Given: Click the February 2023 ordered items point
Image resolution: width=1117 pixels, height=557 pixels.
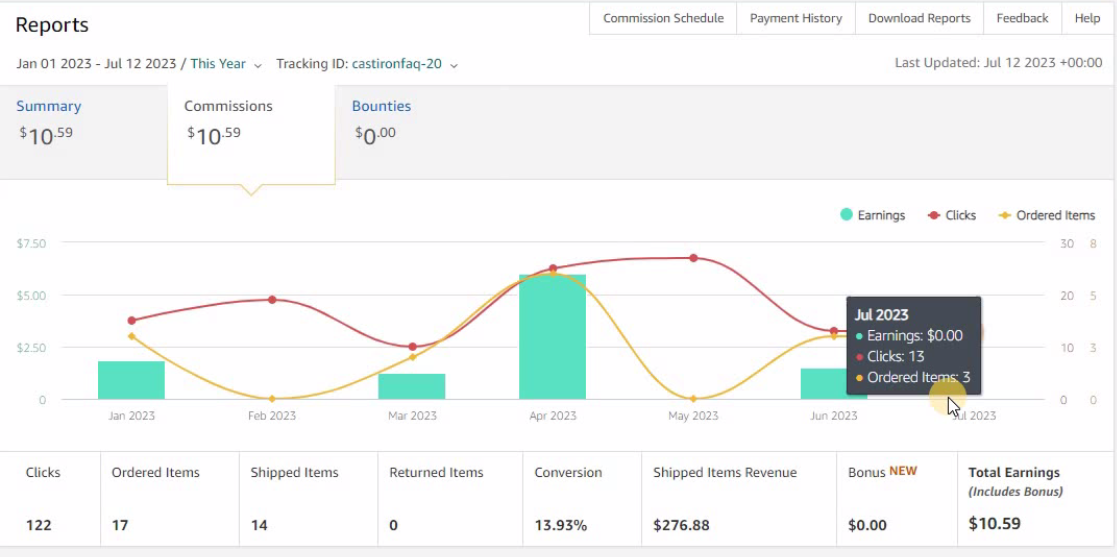Looking at the screenshot, I should point(272,399).
